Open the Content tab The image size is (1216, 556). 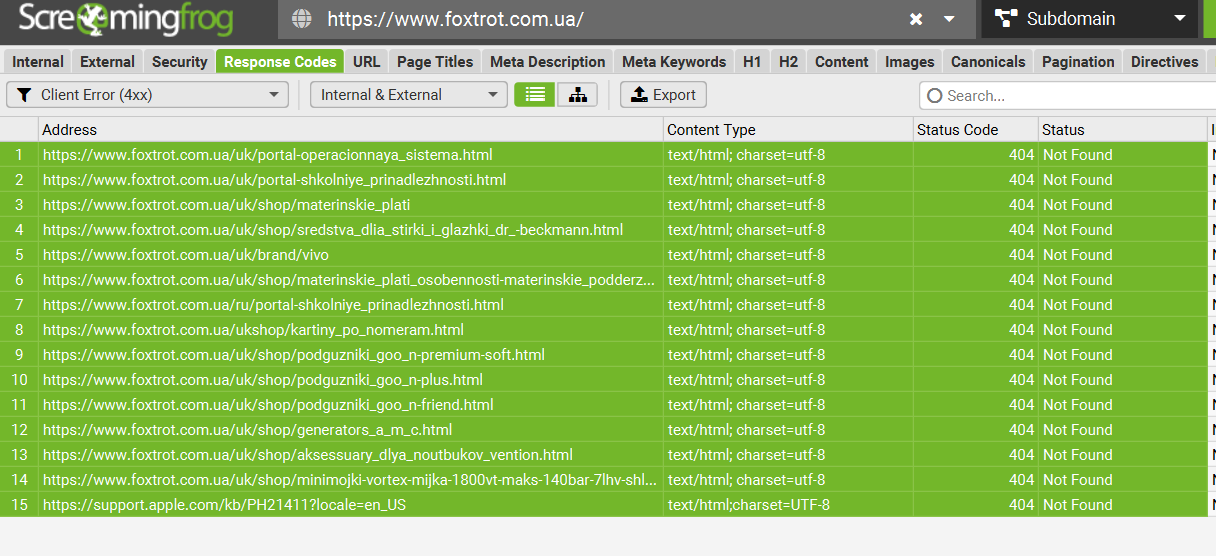pos(841,61)
